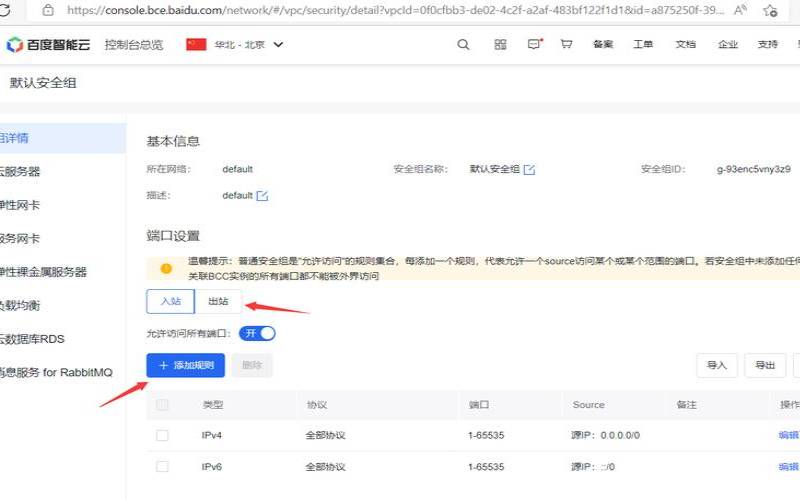Click 源IP: ::/0 source cell
The image size is (800, 500).
coord(593,466)
